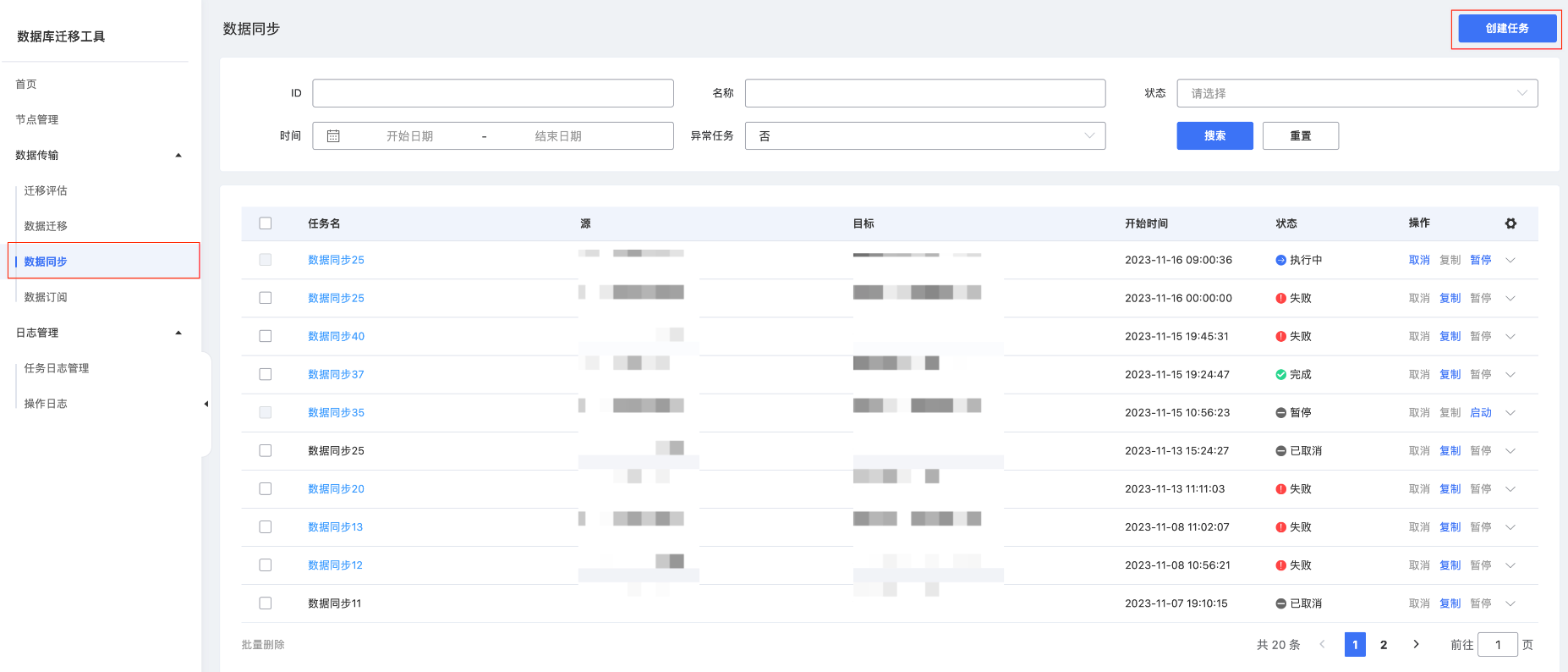Select page 1 in pagination

1355,644
